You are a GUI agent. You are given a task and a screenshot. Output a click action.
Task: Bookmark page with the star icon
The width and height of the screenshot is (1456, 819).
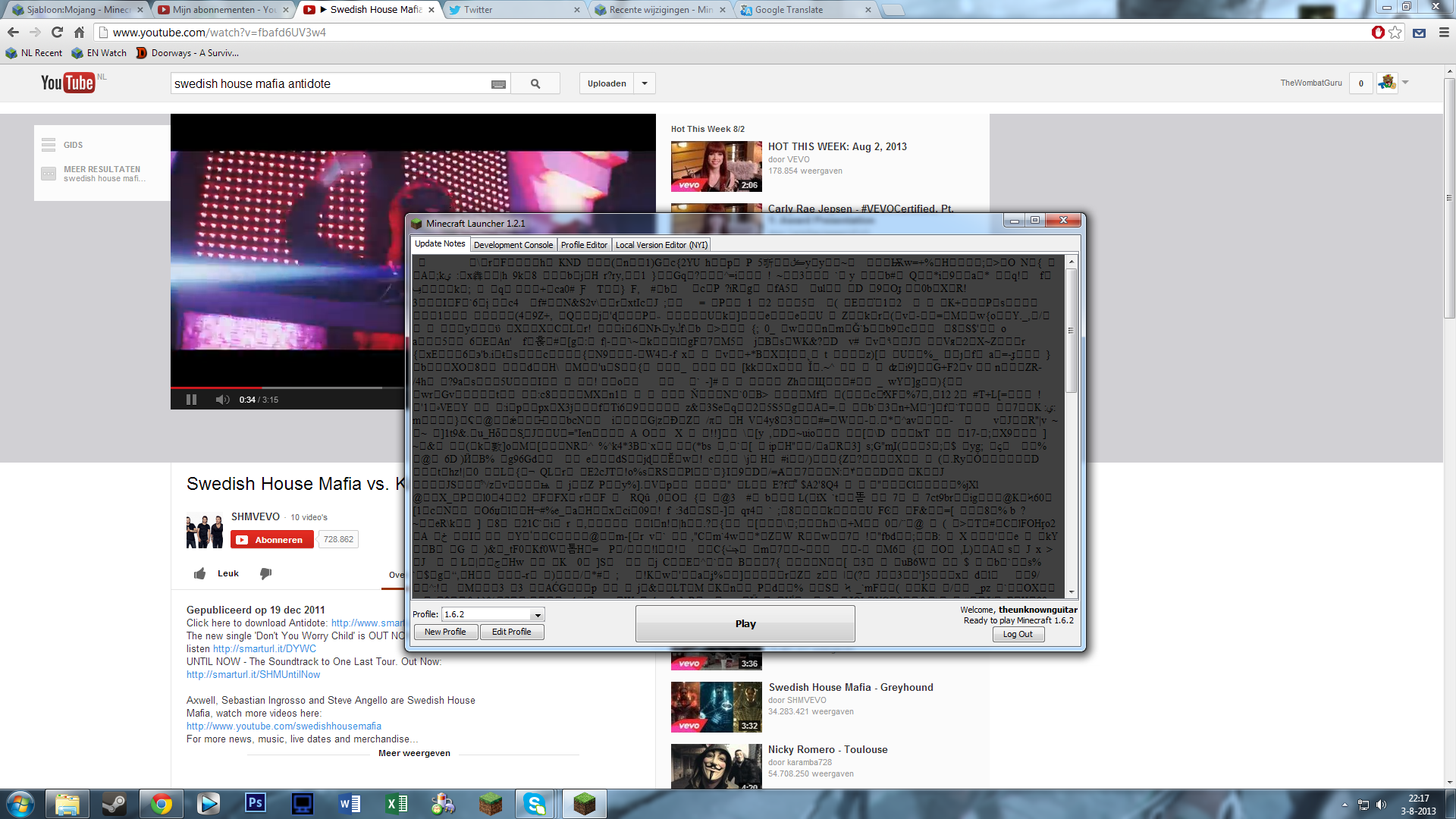(x=1395, y=33)
